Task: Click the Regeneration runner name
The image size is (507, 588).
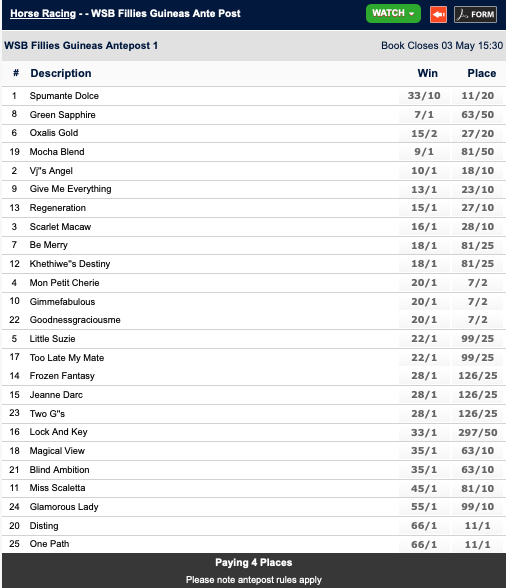Action: (58, 208)
